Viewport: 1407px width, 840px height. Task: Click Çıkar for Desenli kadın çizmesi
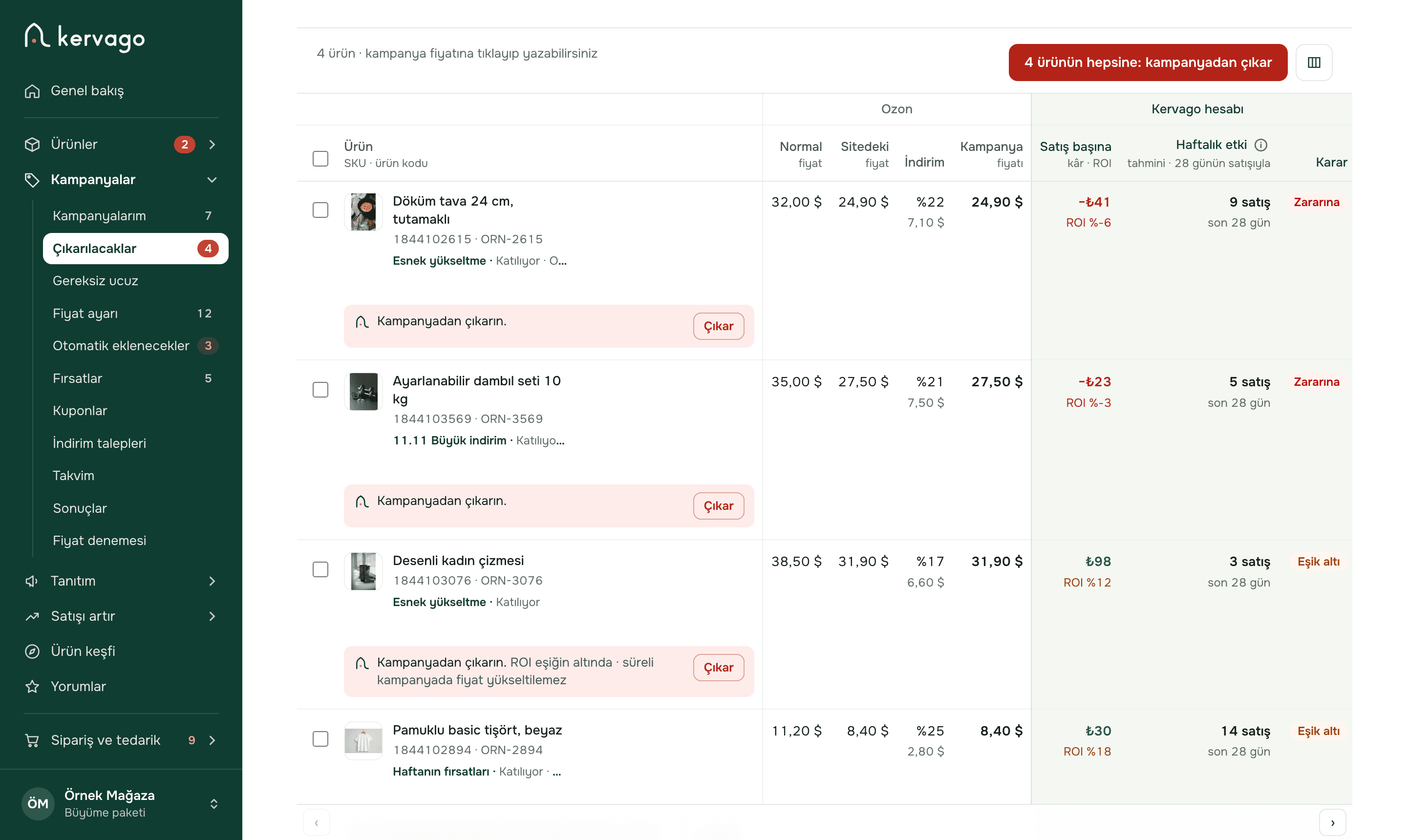(719, 667)
